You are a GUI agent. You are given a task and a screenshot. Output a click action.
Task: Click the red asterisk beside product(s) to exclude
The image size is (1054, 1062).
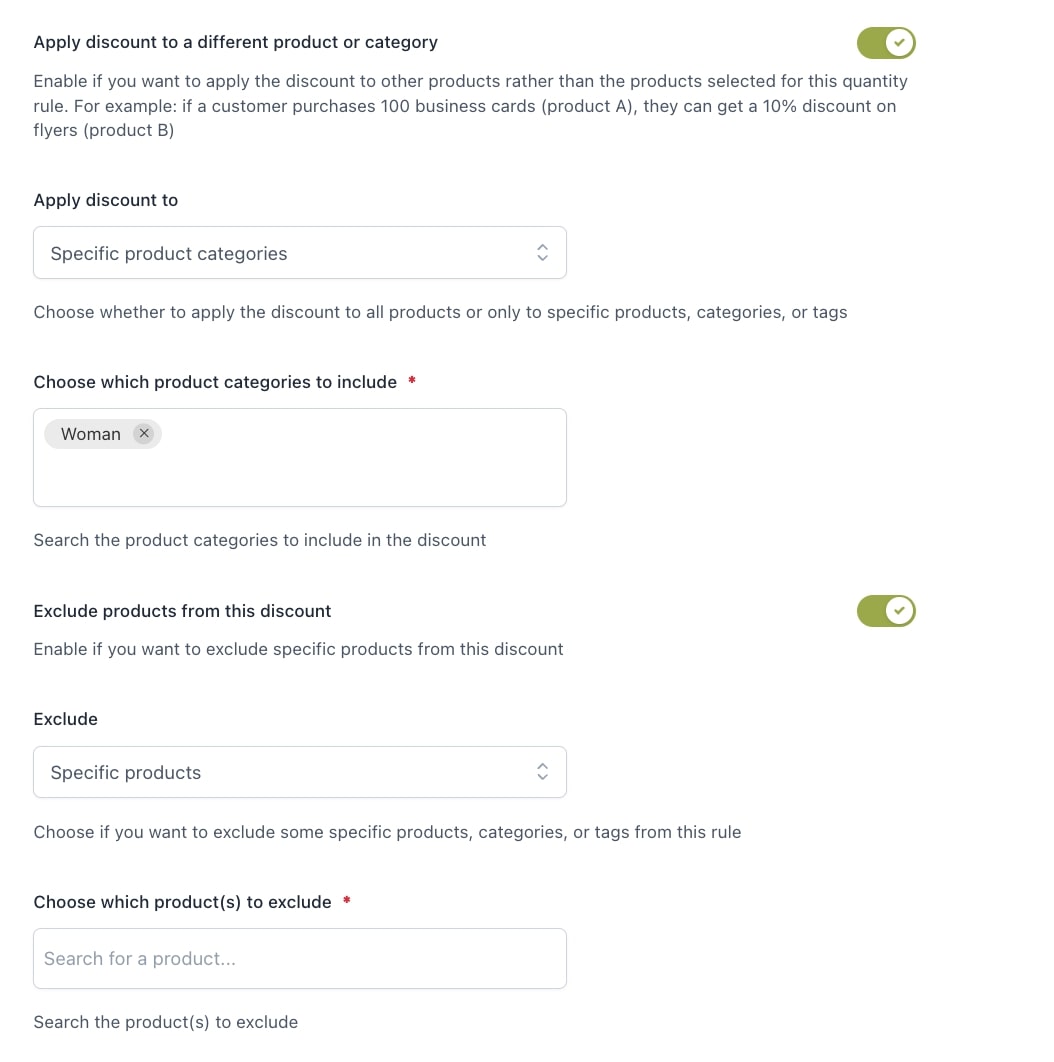click(347, 901)
